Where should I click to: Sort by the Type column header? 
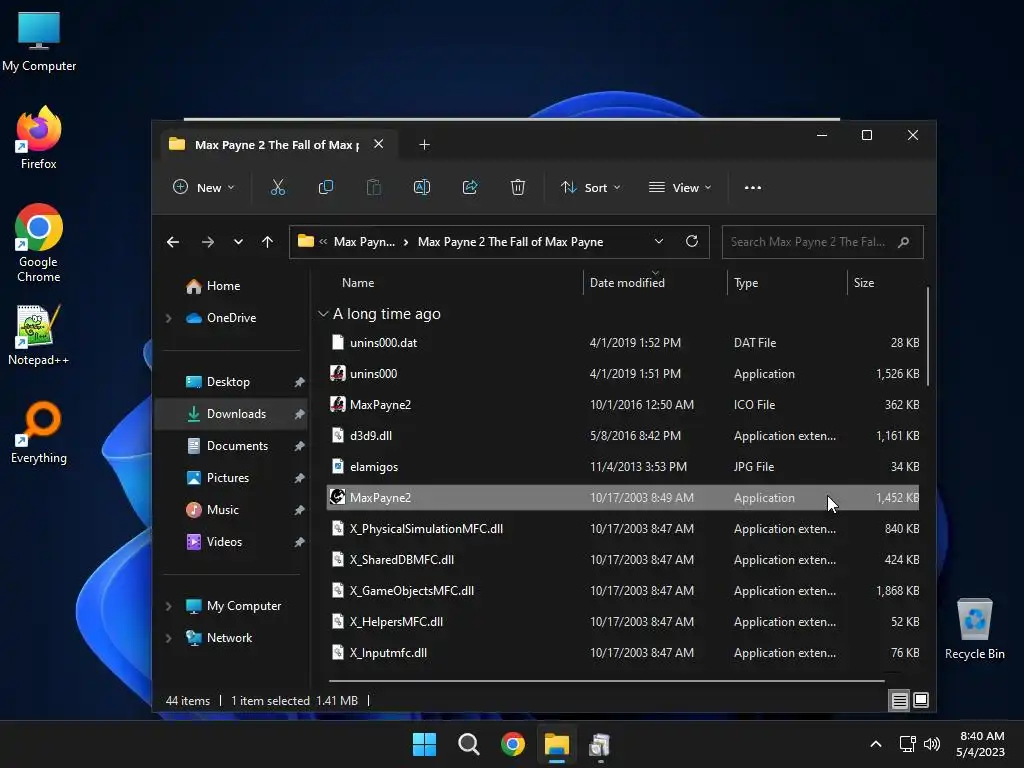(x=746, y=283)
